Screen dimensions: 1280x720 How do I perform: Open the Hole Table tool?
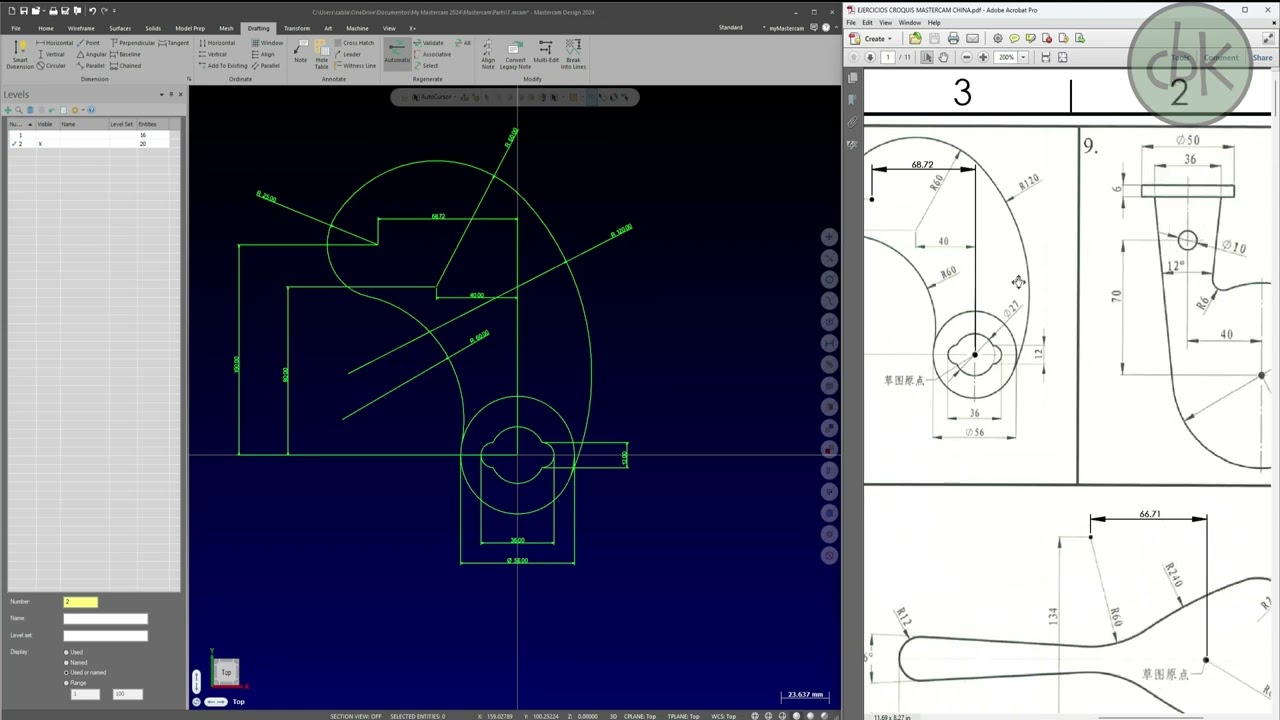(322, 55)
